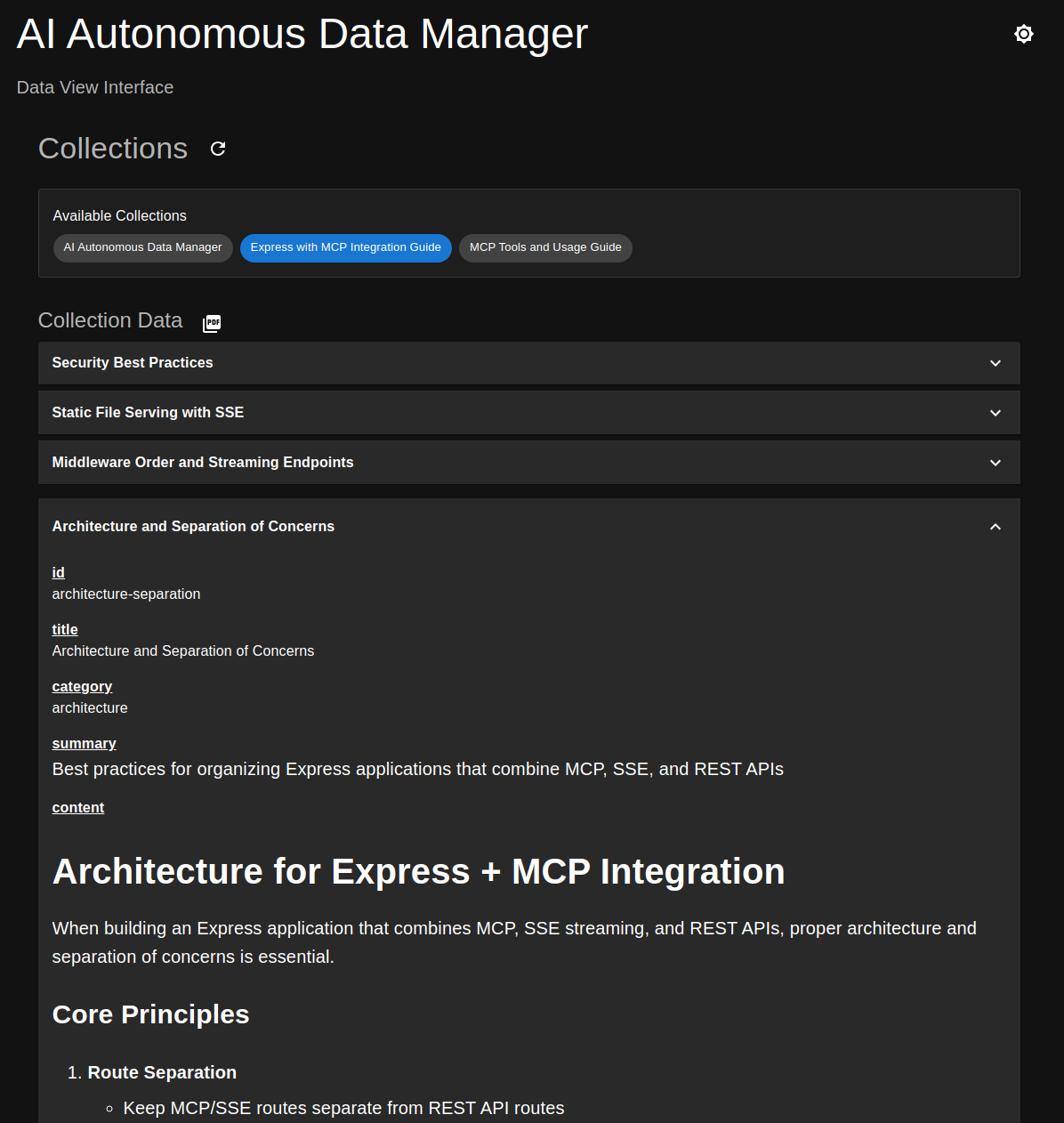Click chevron beside Middleware Order row

click(995, 463)
